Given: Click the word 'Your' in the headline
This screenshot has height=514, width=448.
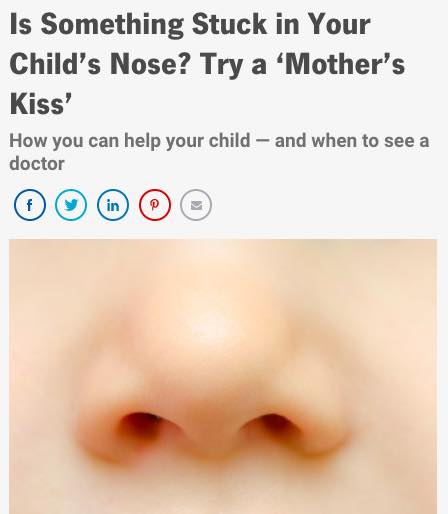Looking at the screenshot, I should coord(338,24).
